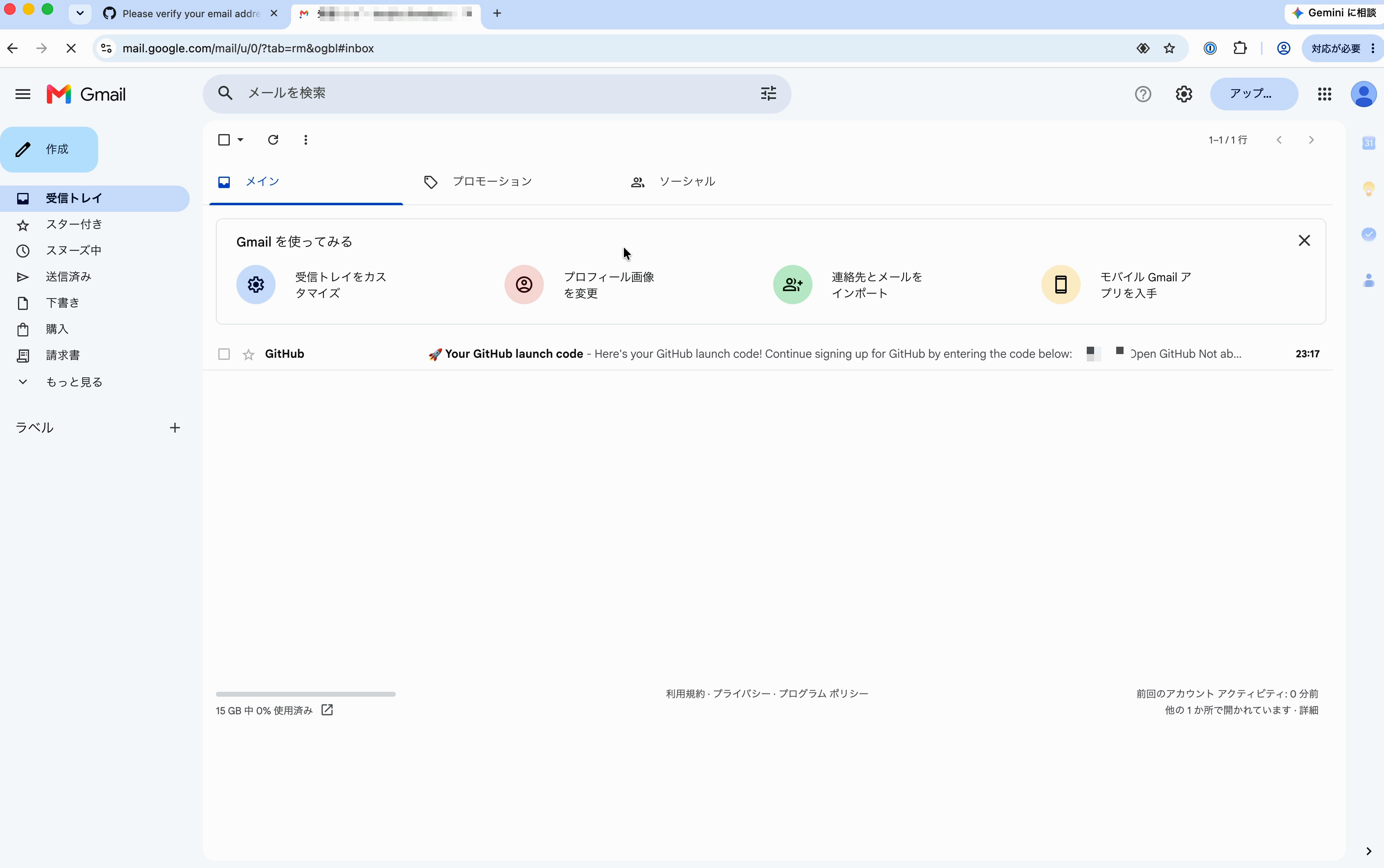Image resolution: width=1384 pixels, height=868 pixels.
Task: Open account activity 詳細 link
Action: point(1309,710)
